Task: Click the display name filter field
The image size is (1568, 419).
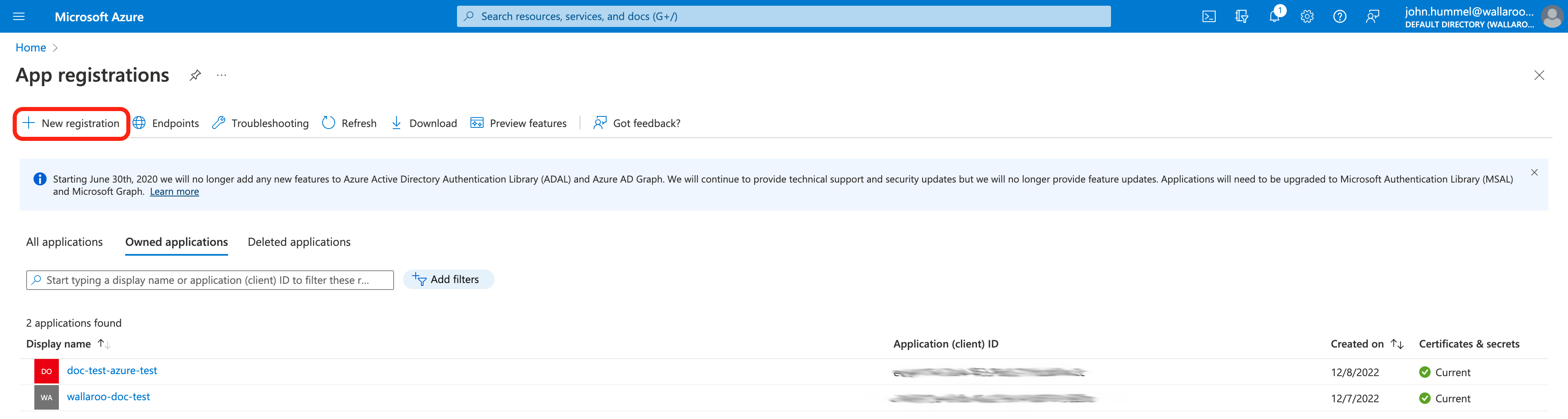Action: (x=209, y=280)
